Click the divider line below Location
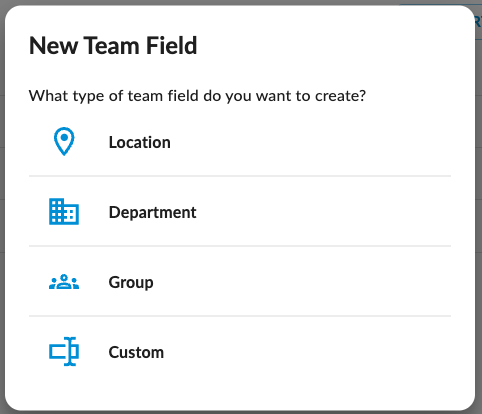The image size is (482, 414). coord(240,176)
